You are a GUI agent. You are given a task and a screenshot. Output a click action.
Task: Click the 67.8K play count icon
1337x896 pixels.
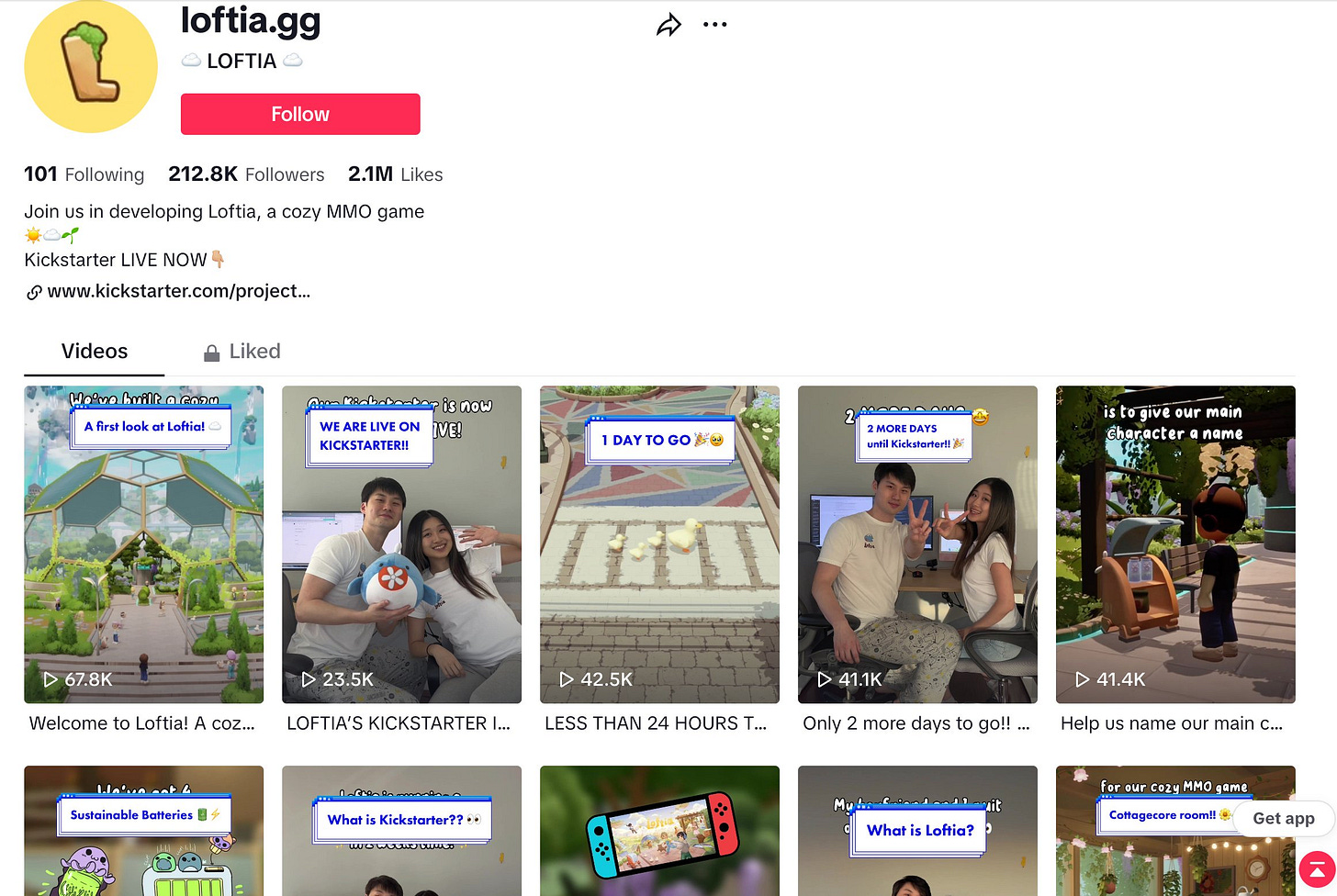[x=51, y=679]
